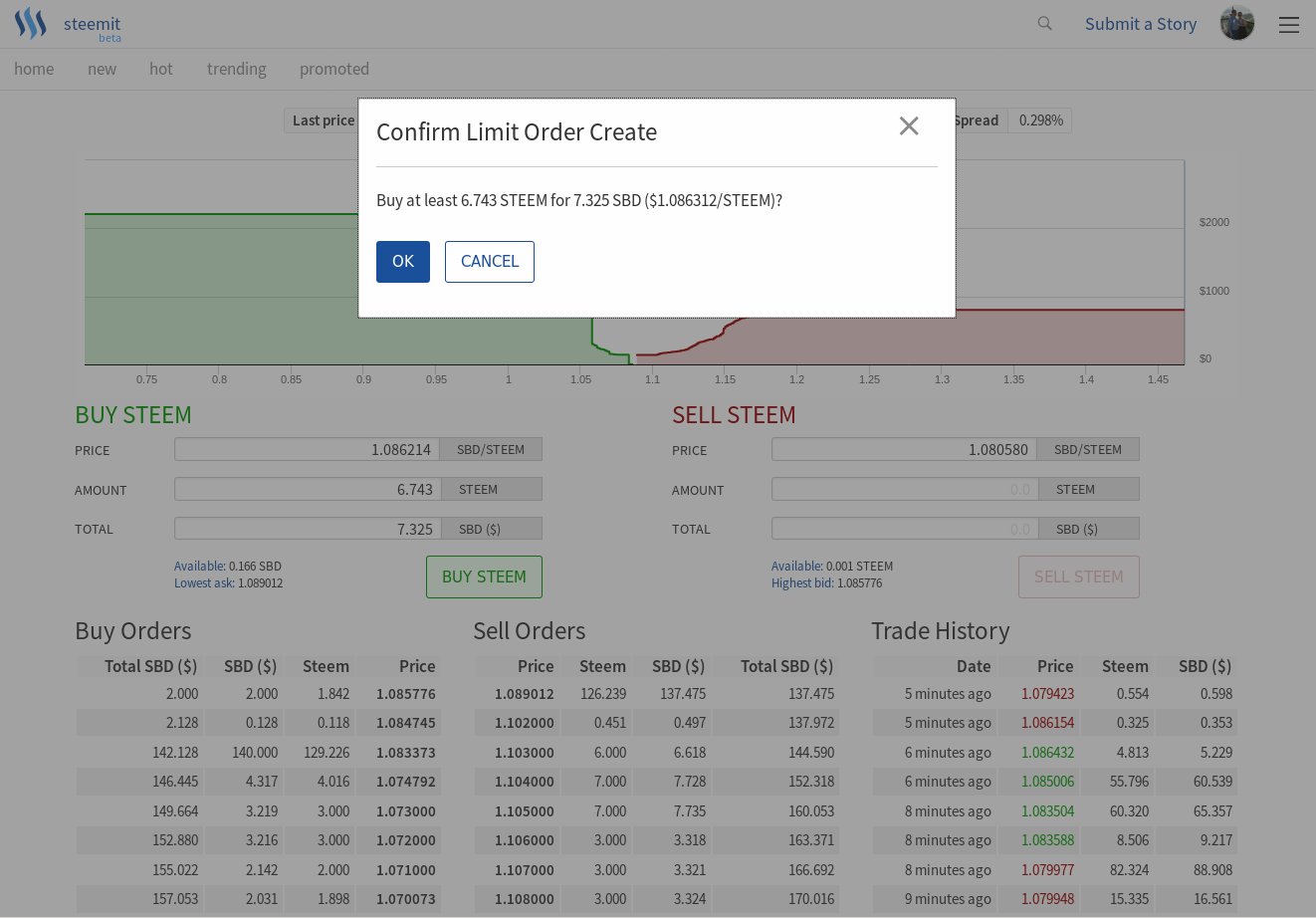This screenshot has width=1316, height=918.
Task: Focus the Buy Steem total field
Action: [x=309, y=529]
